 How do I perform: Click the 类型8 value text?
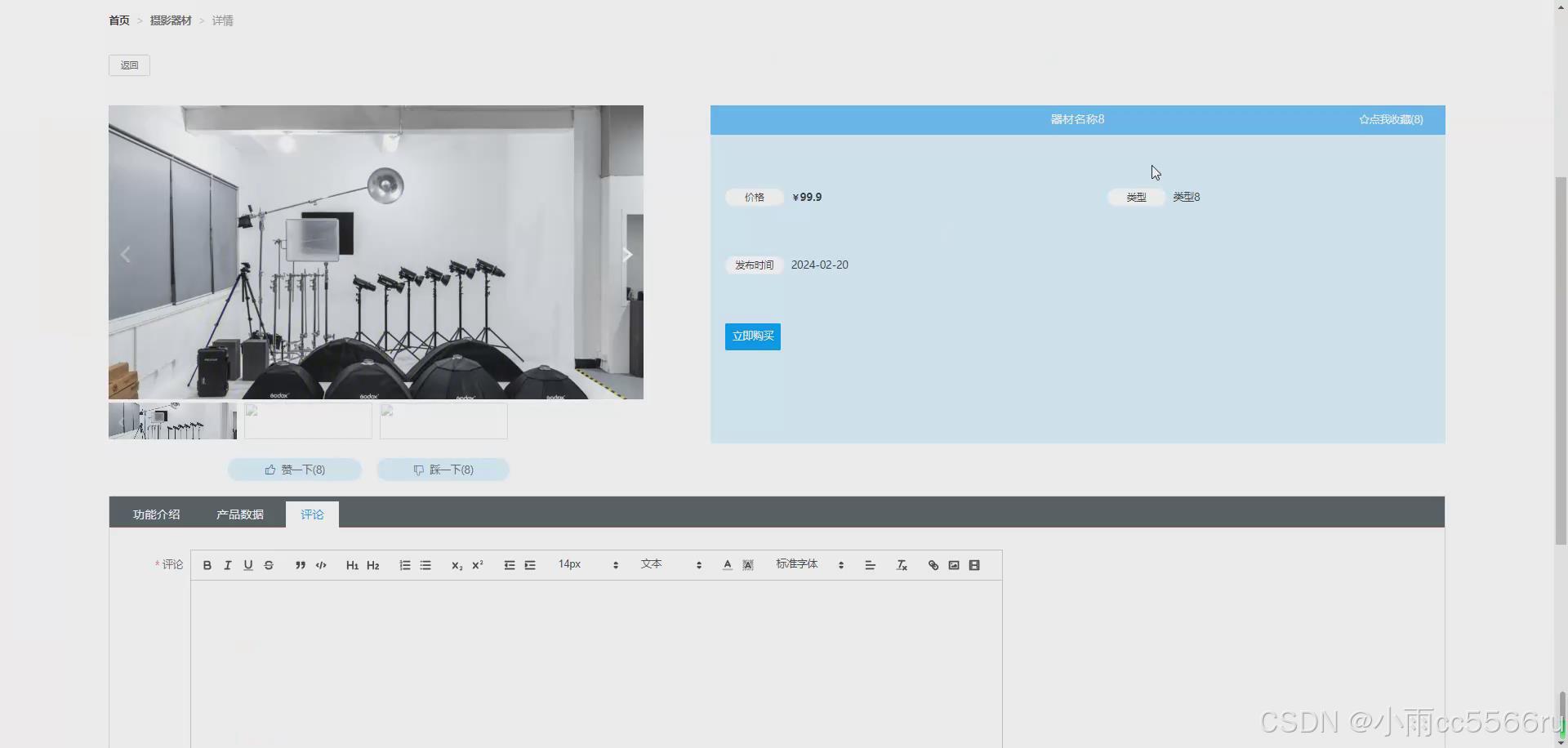pyautogui.click(x=1187, y=197)
